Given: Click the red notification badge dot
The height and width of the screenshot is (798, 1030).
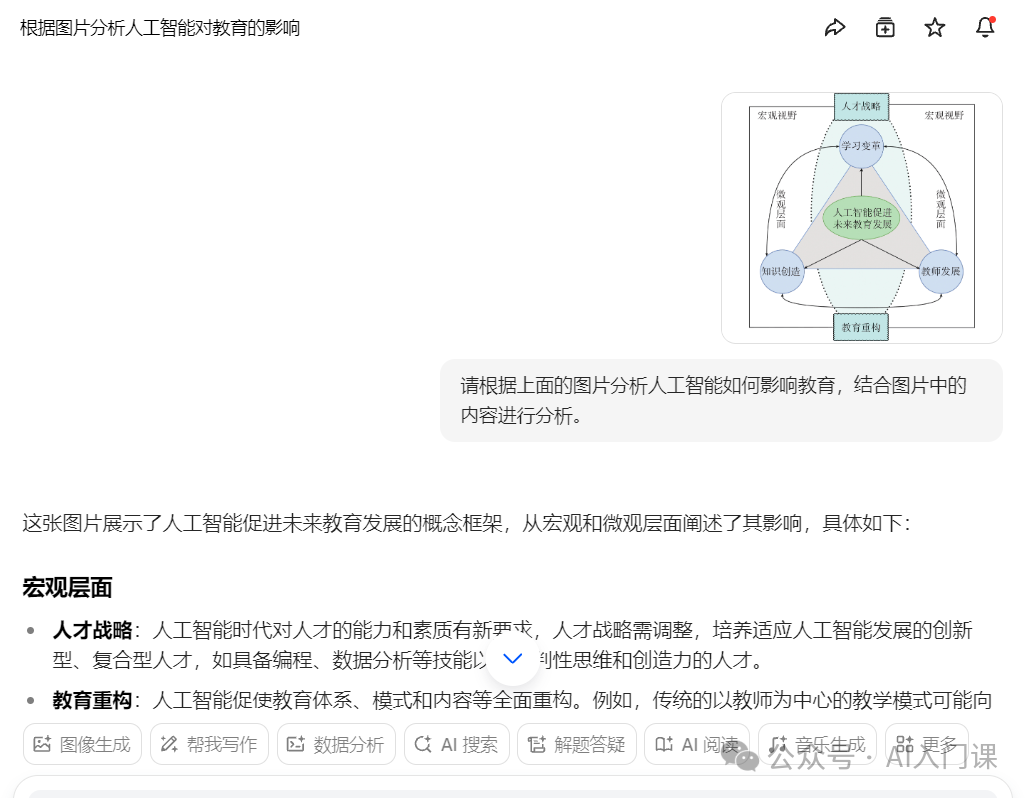Looking at the screenshot, I should click(x=994, y=18).
